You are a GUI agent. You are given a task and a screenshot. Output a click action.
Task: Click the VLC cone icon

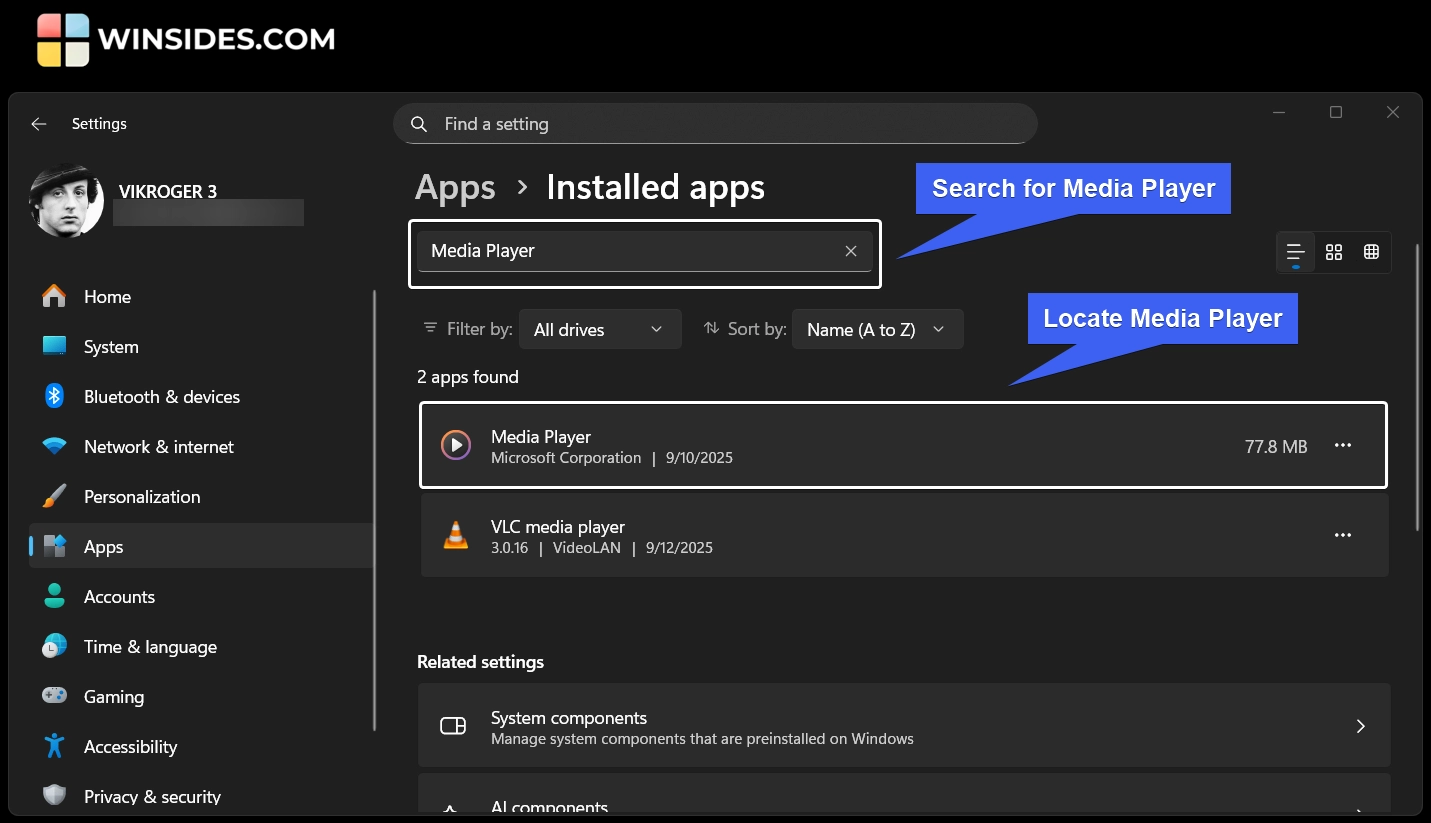pyautogui.click(x=456, y=536)
